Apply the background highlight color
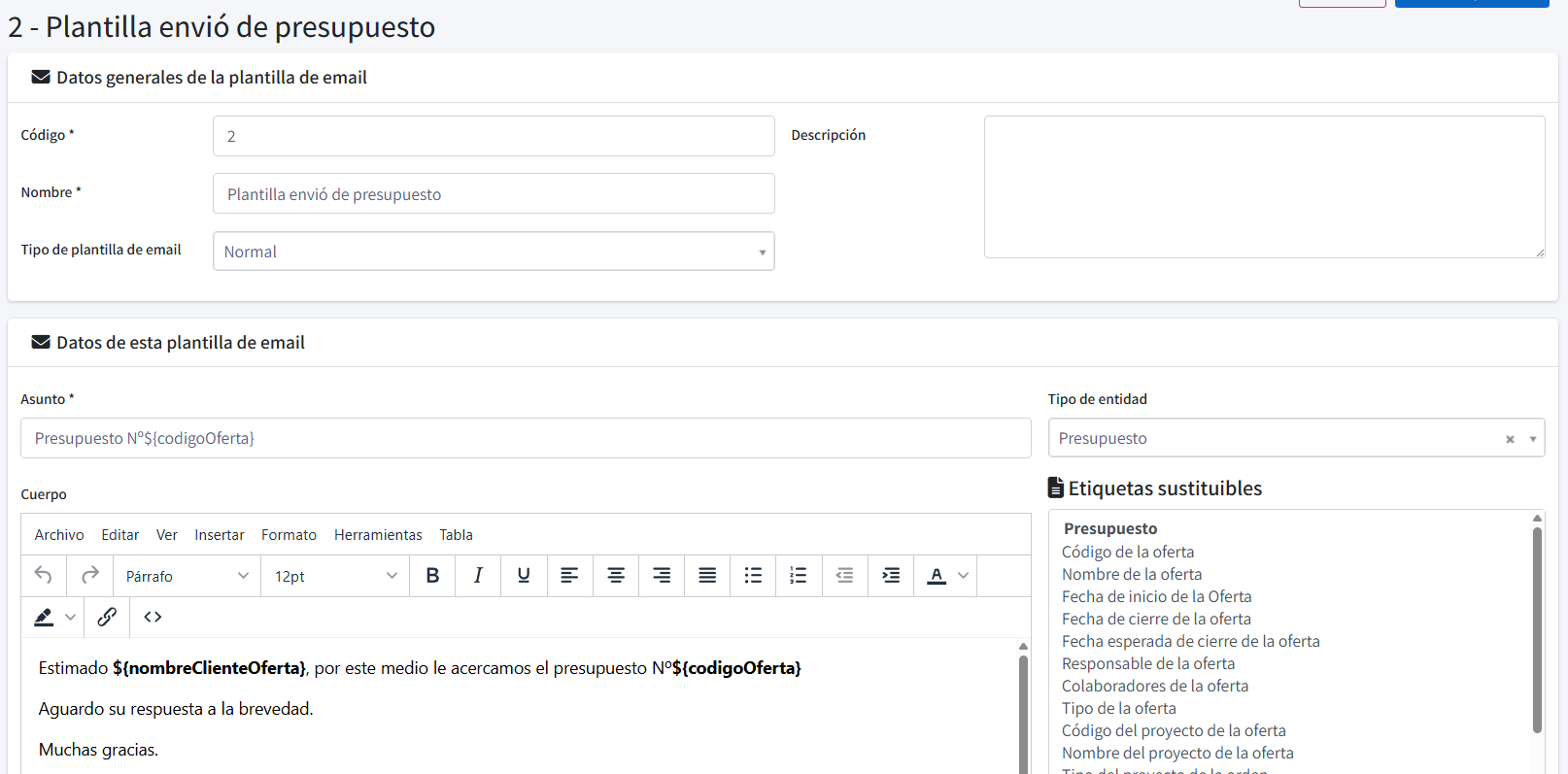The height and width of the screenshot is (774, 1568). (x=44, y=617)
